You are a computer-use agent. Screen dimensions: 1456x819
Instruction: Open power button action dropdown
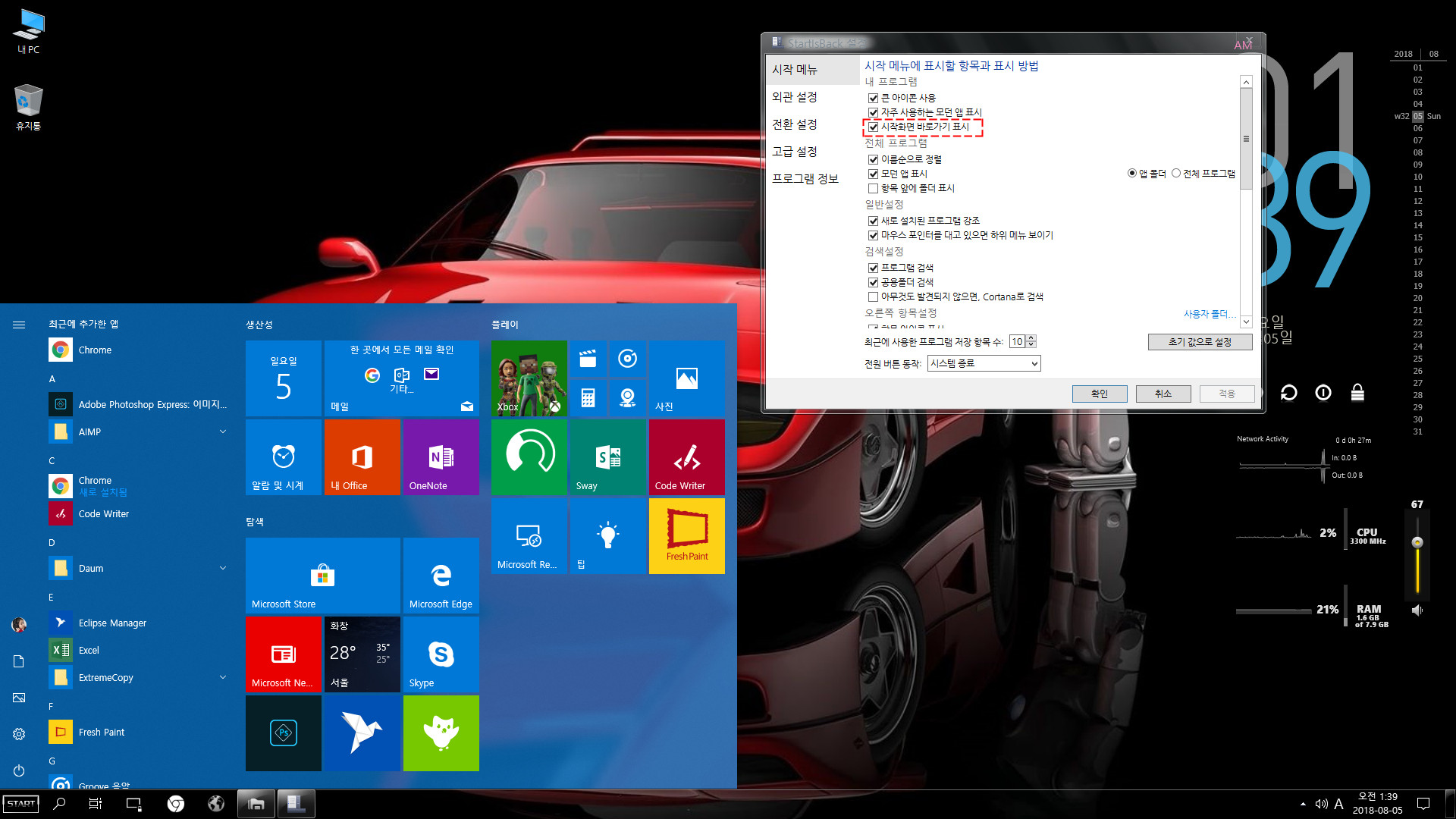tap(984, 363)
